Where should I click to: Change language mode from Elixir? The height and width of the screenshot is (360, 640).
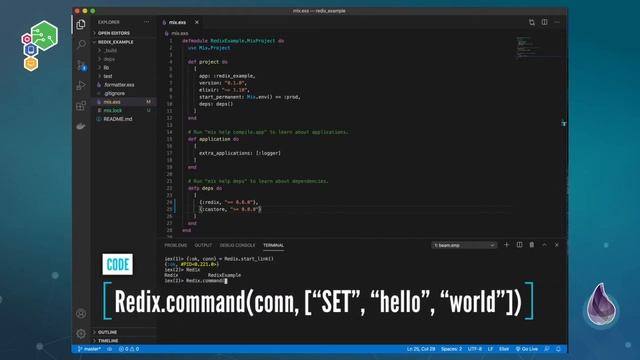pyautogui.click(x=504, y=349)
